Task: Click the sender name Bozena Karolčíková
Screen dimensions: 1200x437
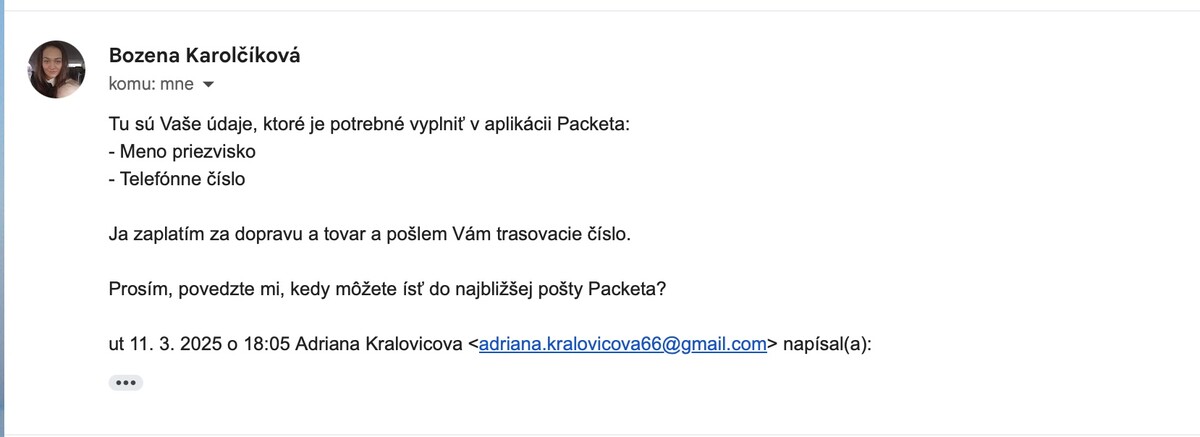Action: (204, 55)
